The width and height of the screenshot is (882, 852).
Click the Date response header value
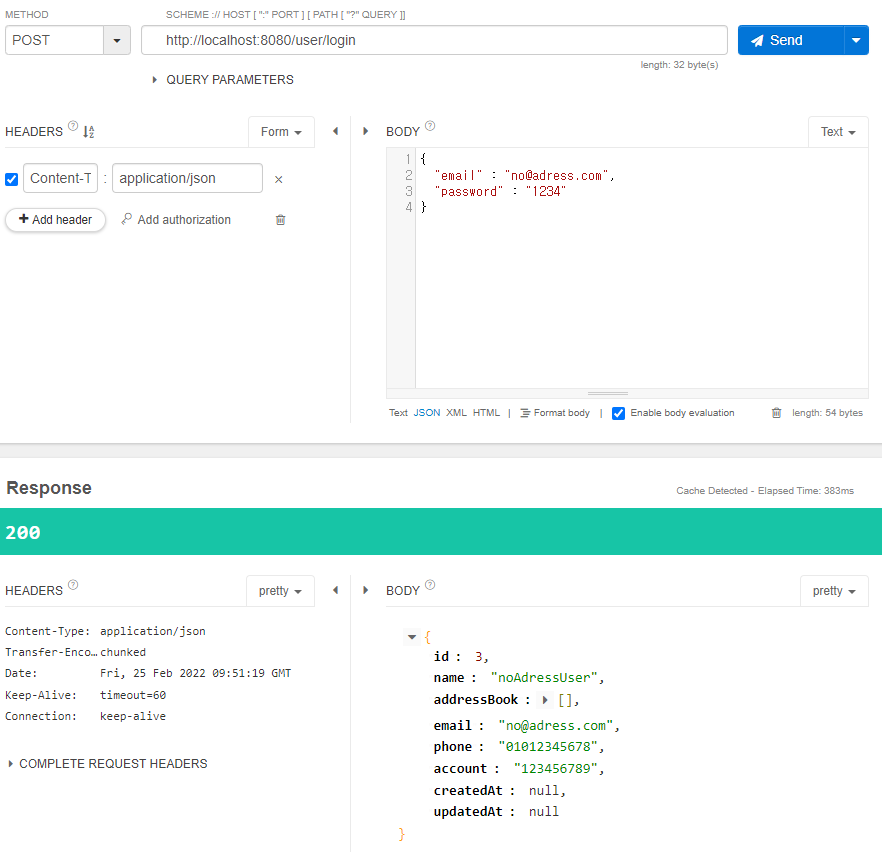pos(196,673)
